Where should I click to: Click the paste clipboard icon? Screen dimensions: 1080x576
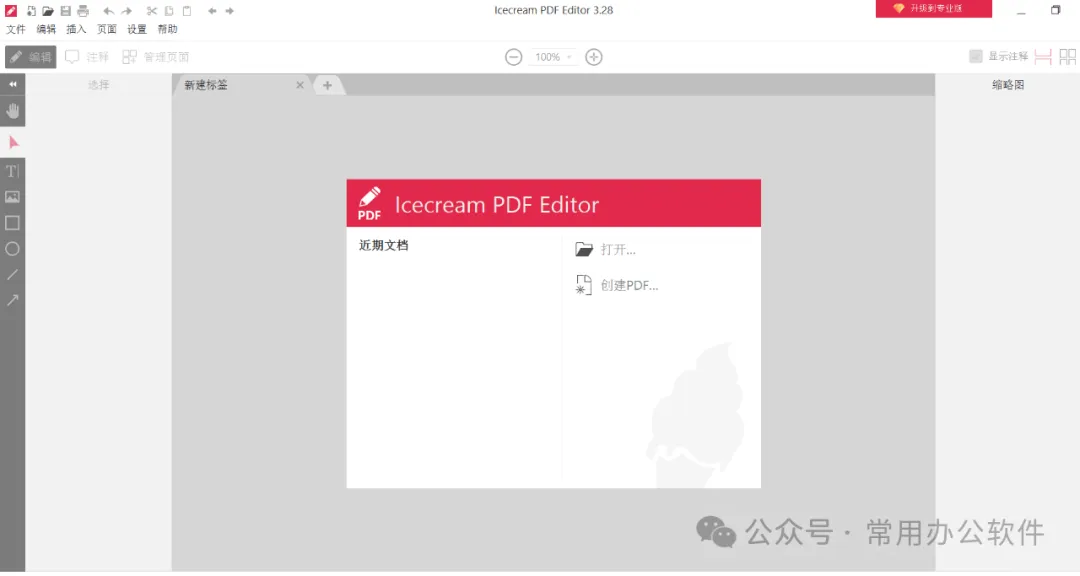[x=187, y=11]
